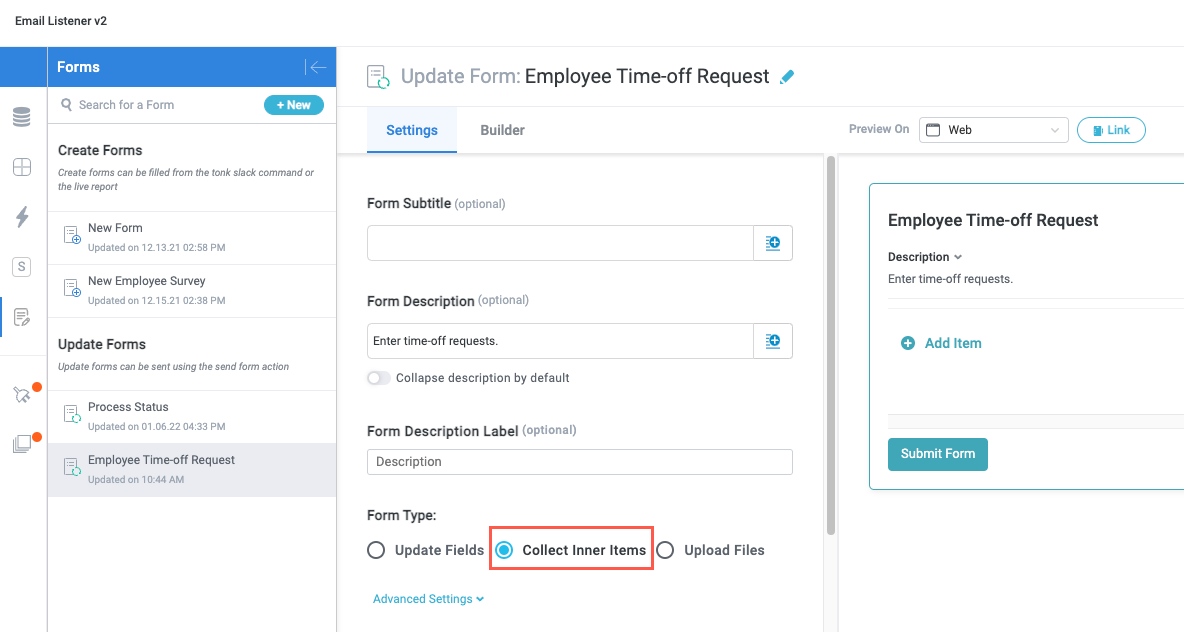Expand the Description chevron in preview
The width and height of the screenshot is (1184, 632).
pos(958,257)
